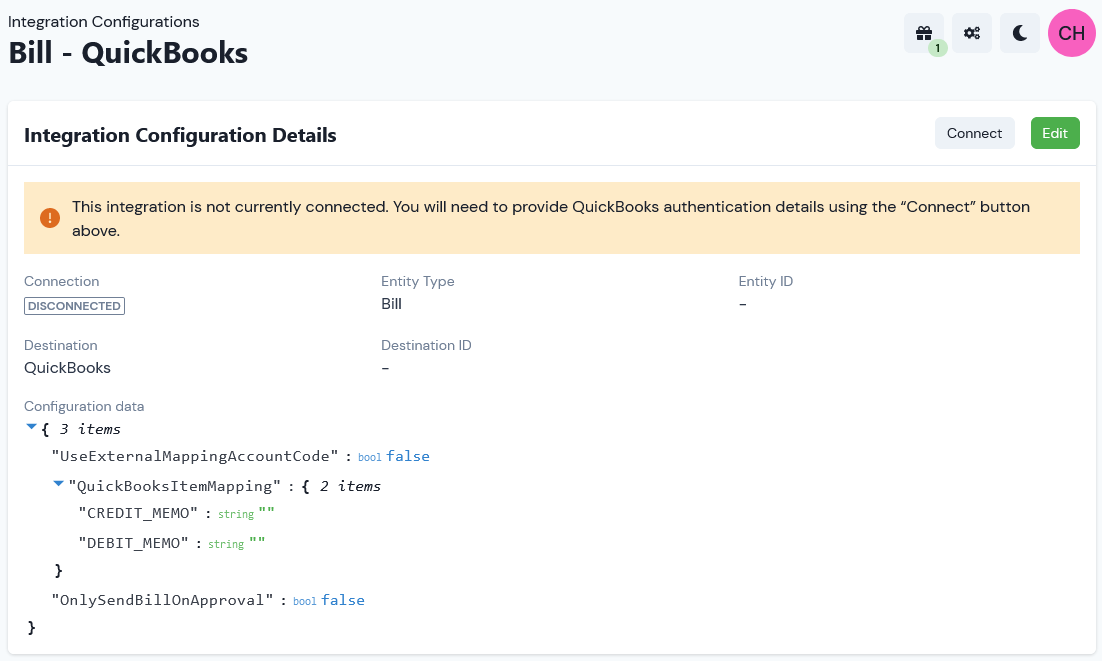The image size is (1102, 661).
Task: Select the "DEBIT_MEMO" key
Action: 134,543
